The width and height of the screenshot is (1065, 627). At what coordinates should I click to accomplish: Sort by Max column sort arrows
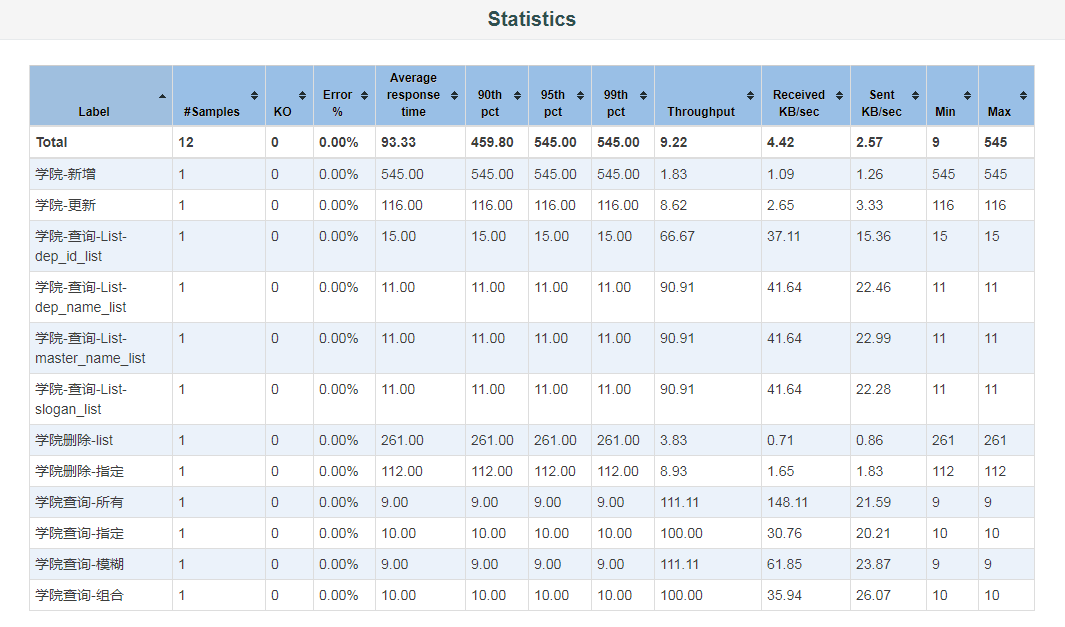click(1024, 96)
